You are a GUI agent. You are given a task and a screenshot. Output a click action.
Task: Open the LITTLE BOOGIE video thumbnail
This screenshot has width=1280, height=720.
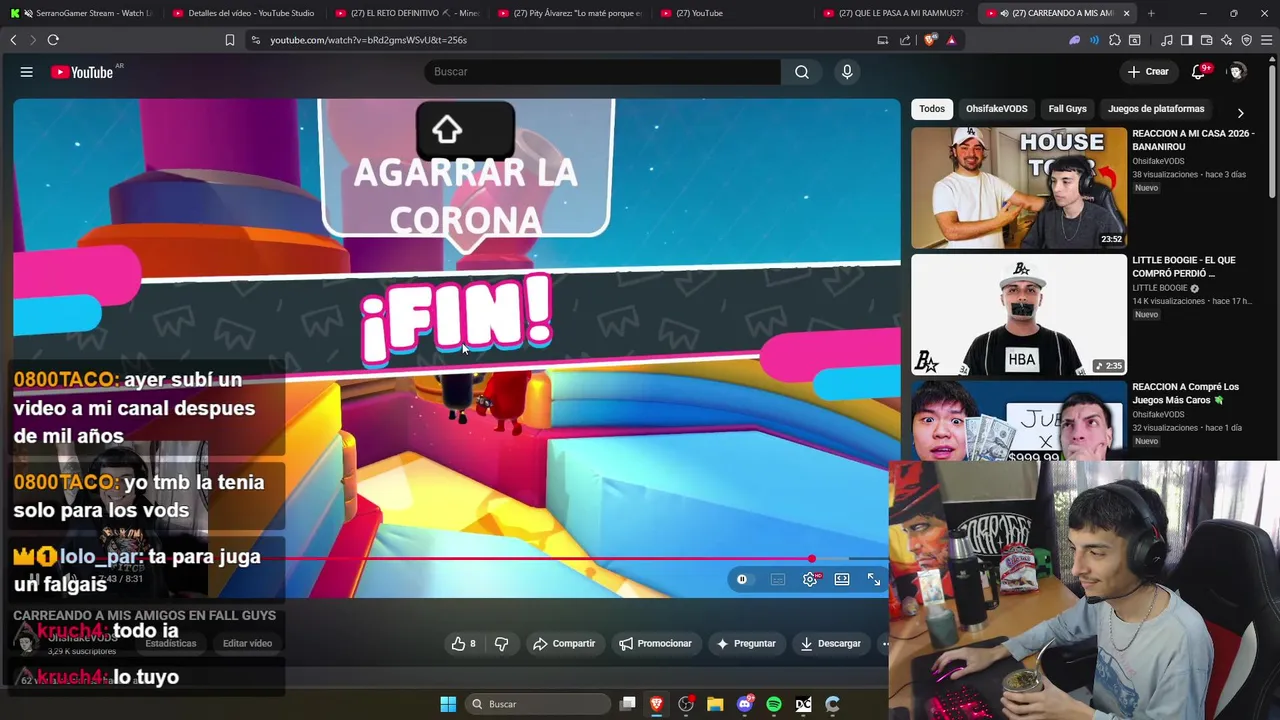point(1019,315)
